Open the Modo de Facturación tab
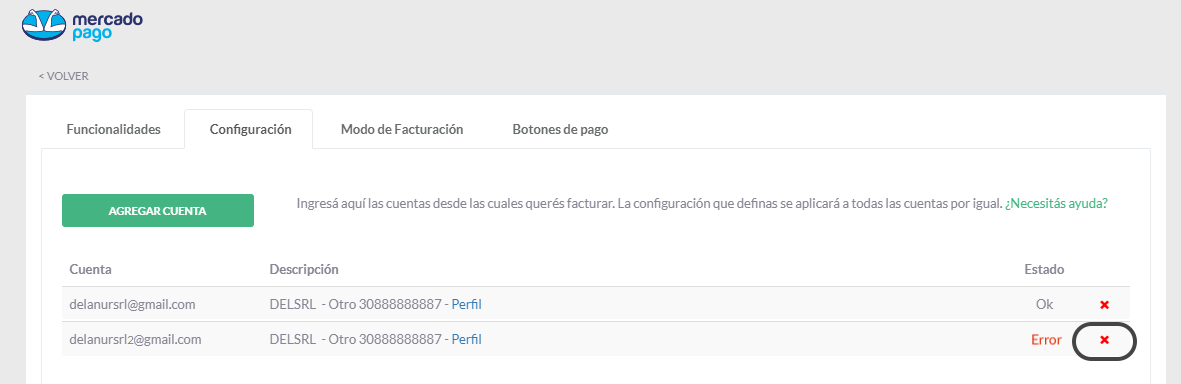1181x384 pixels. coord(401,130)
